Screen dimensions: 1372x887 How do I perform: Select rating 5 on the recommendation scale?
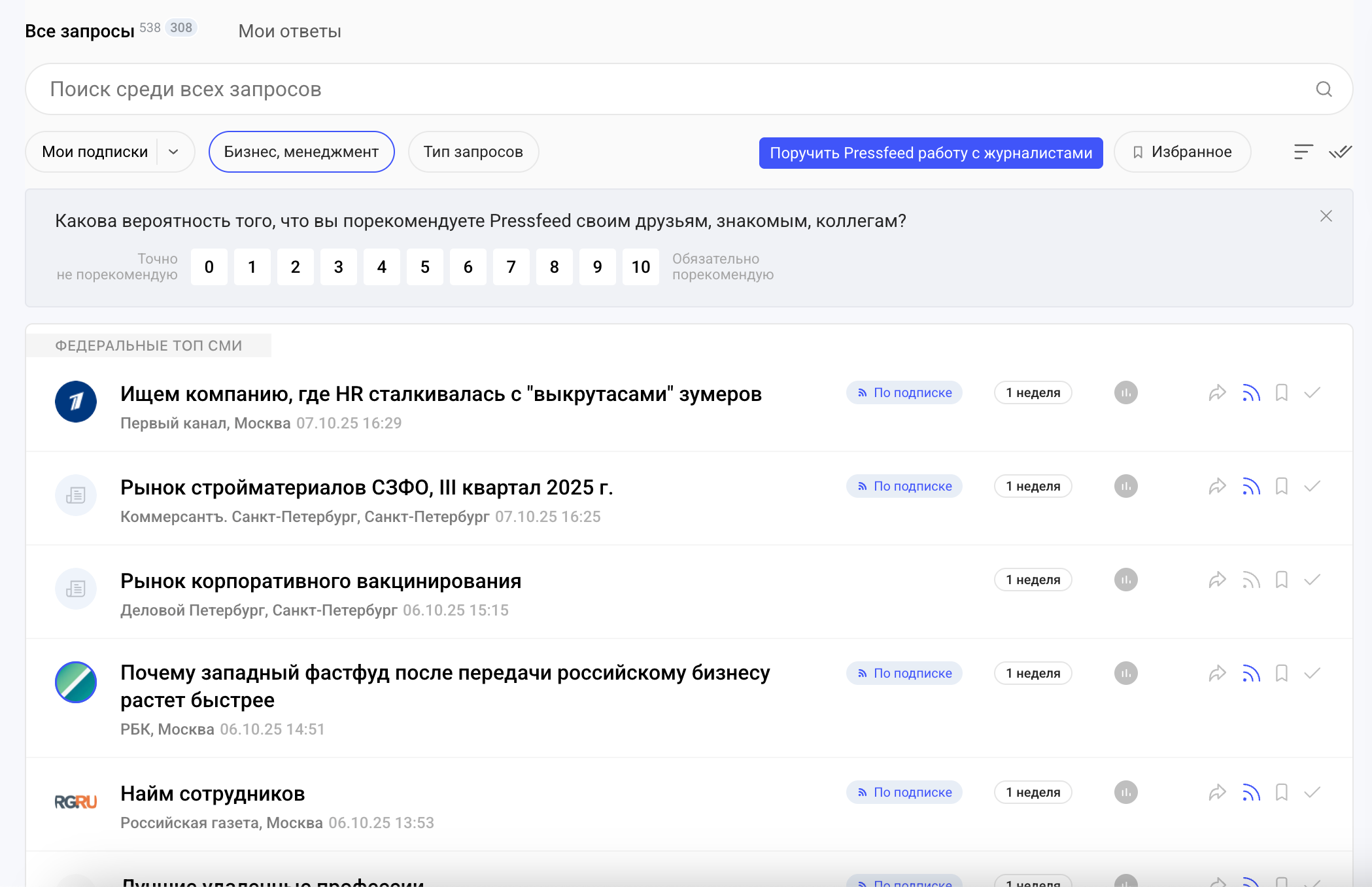[x=424, y=267]
